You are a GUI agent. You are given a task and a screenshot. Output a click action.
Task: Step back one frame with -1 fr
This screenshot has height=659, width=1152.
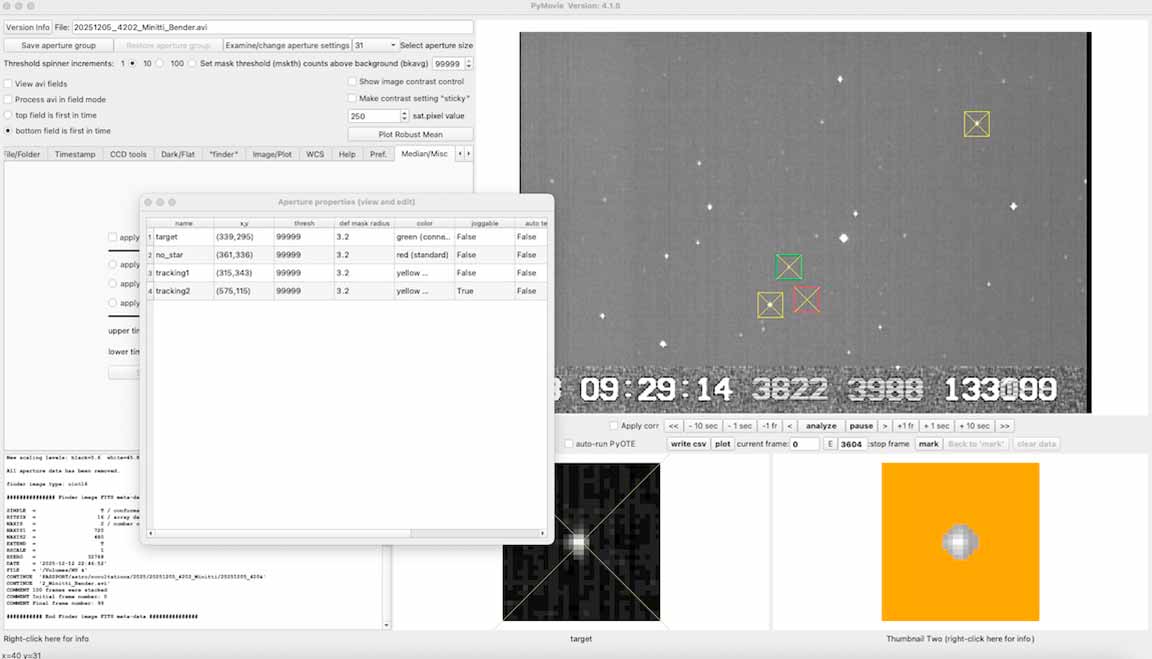click(x=768, y=426)
